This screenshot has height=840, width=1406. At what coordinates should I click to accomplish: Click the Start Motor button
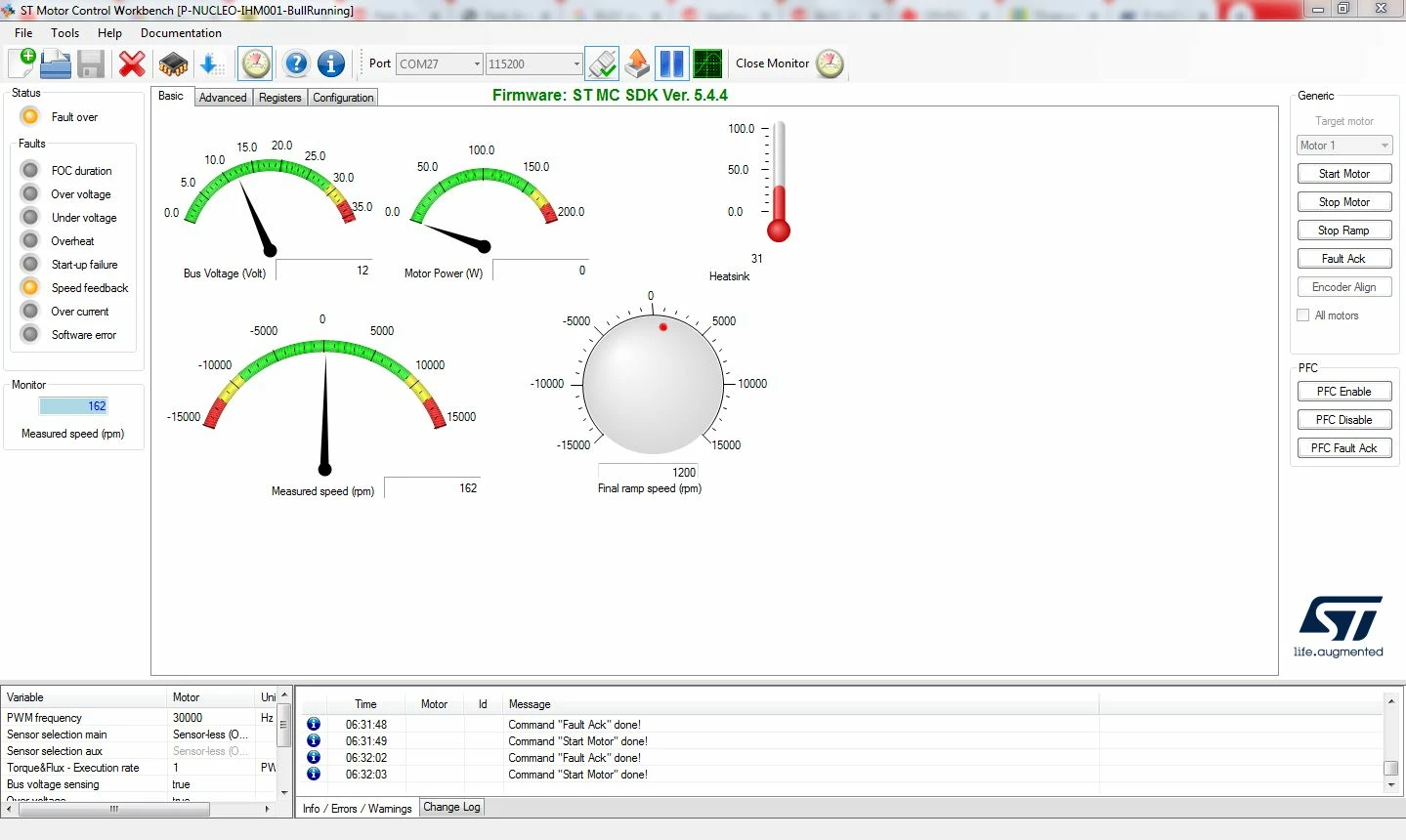point(1344,174)
